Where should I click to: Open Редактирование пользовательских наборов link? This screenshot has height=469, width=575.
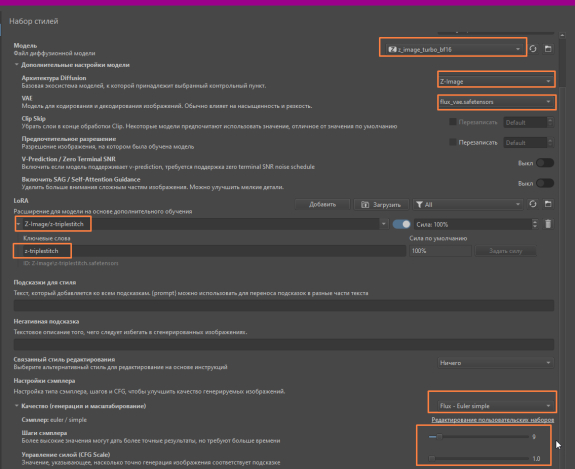[x=492, y=420]
